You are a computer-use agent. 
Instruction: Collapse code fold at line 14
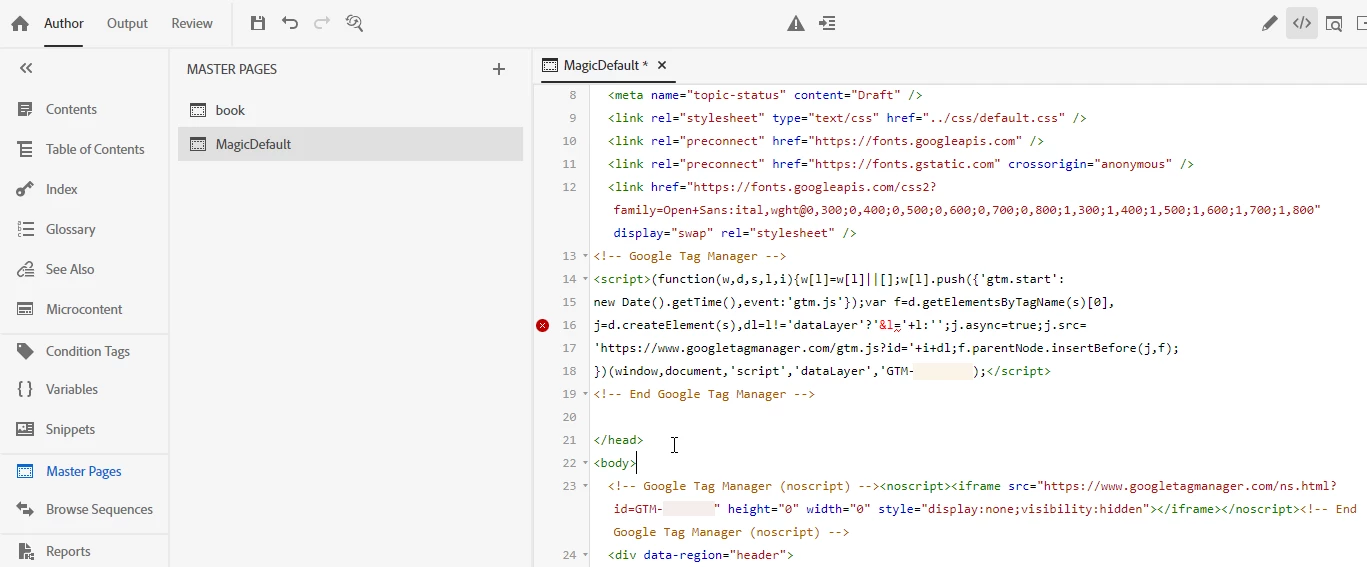(586, 279)
